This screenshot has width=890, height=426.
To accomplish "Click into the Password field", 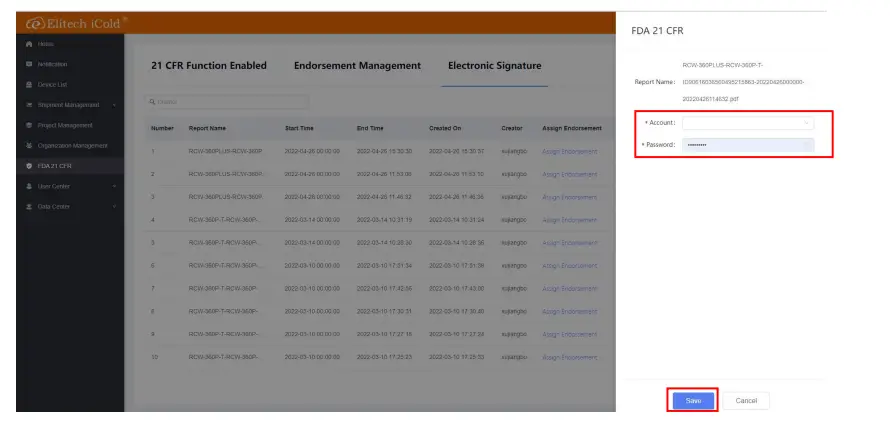I will click(x=748, y=145).
